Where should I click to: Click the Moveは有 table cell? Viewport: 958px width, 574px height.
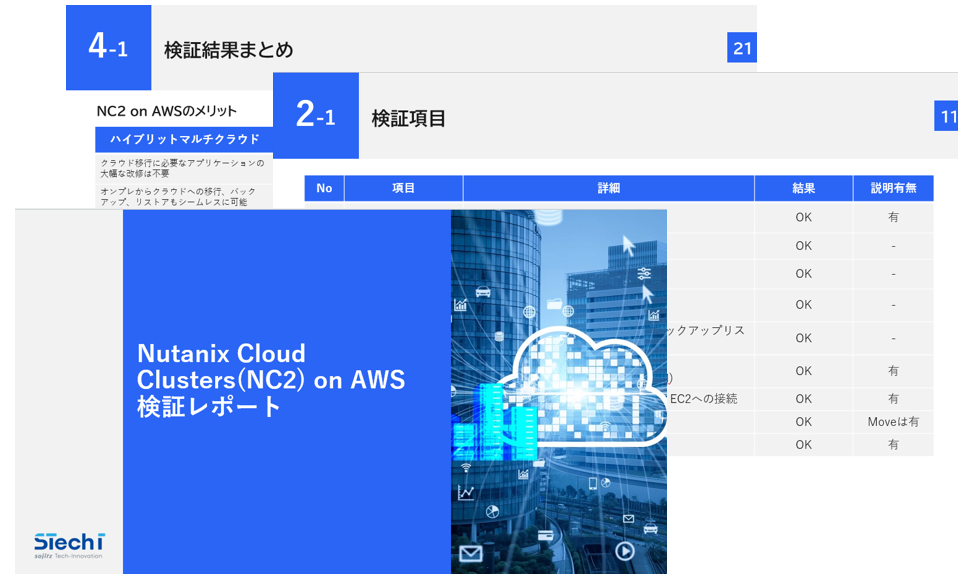[893, 422]
